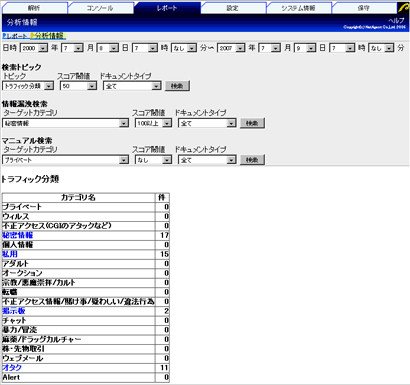Screen dimensions: 410x385
Task: Open ターゲットカテゴリ dropdown showing 秘密情報
Action: coord(65,123)
